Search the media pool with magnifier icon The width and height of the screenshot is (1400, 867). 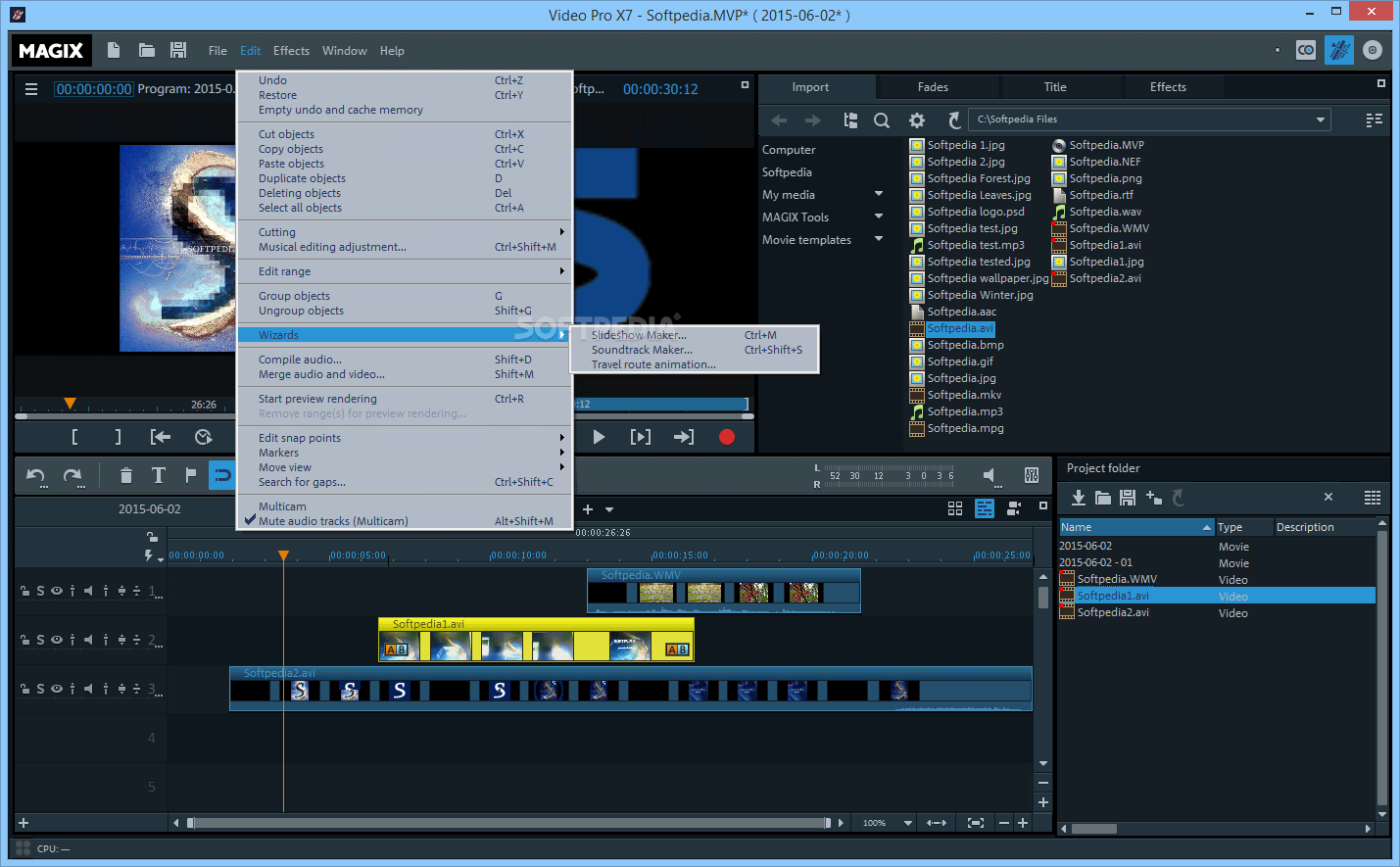882,120
